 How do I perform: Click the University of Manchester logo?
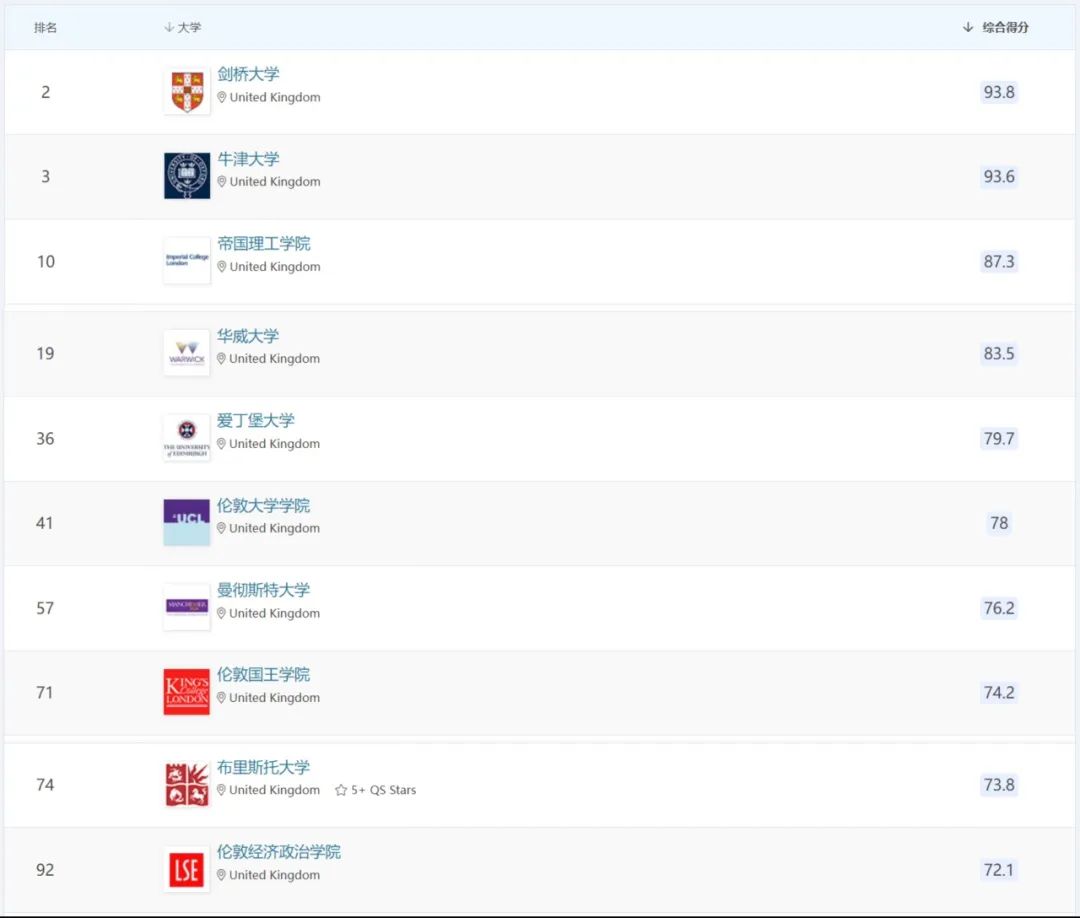coord(187,607)
